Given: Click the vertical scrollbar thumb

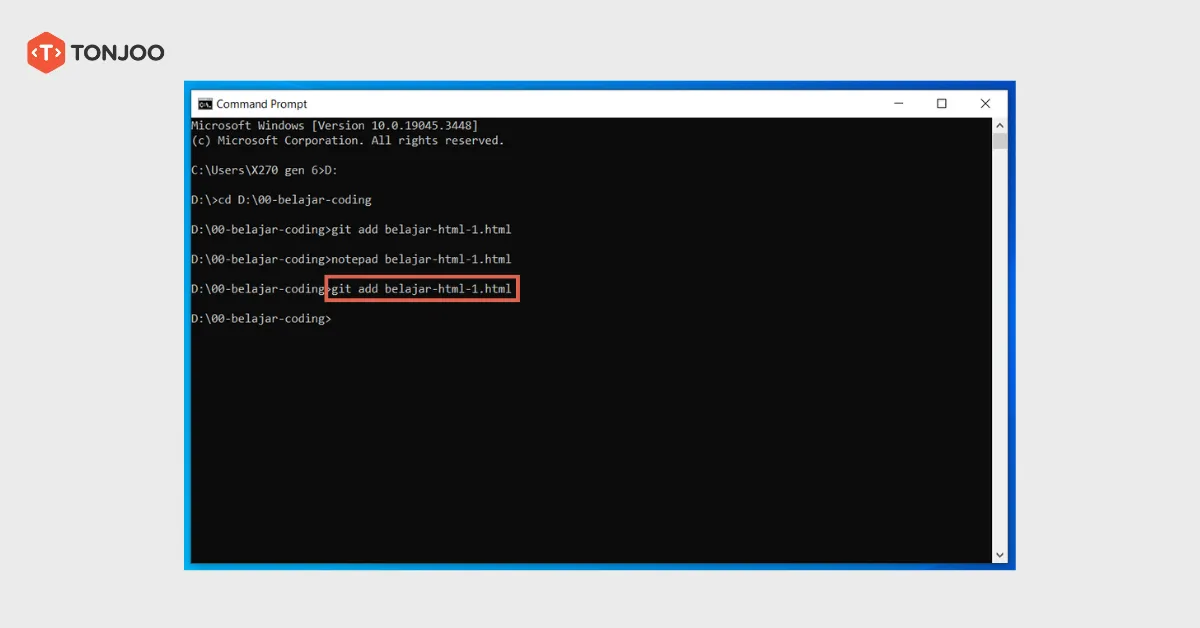Looking at the screenshot, I should point(999,140).
